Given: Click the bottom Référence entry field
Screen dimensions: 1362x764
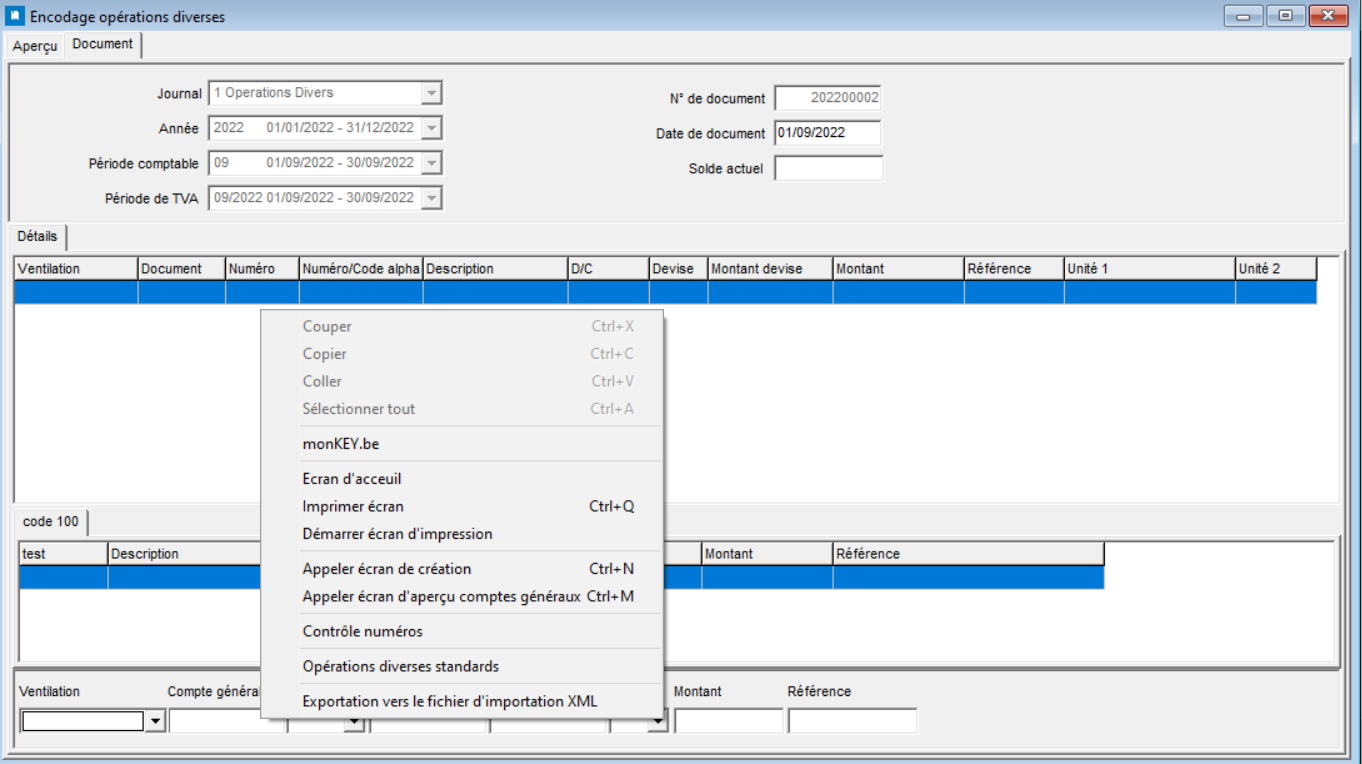Looking at the screenshot, I should [852, 721].
